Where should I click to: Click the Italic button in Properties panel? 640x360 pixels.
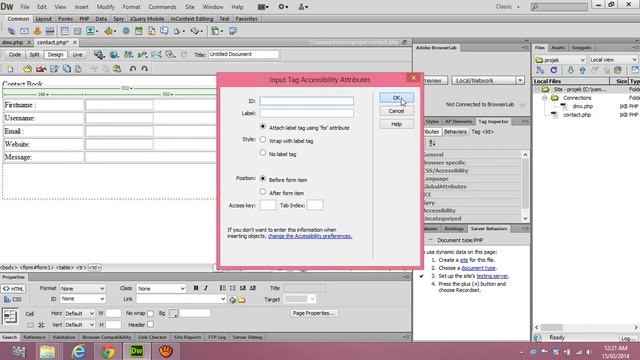click(x=206, y=288)
